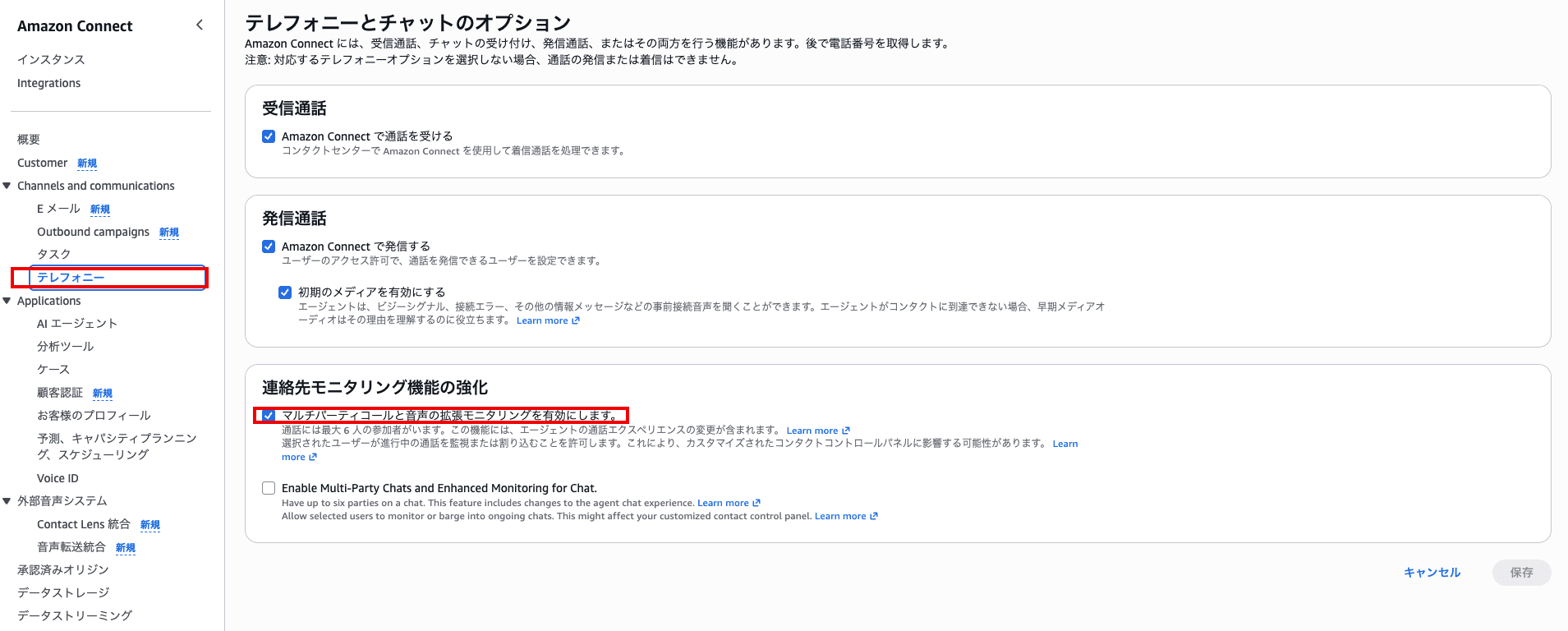Open Learn more link for early media
The image size is (1568, 631).
point(548,320)
